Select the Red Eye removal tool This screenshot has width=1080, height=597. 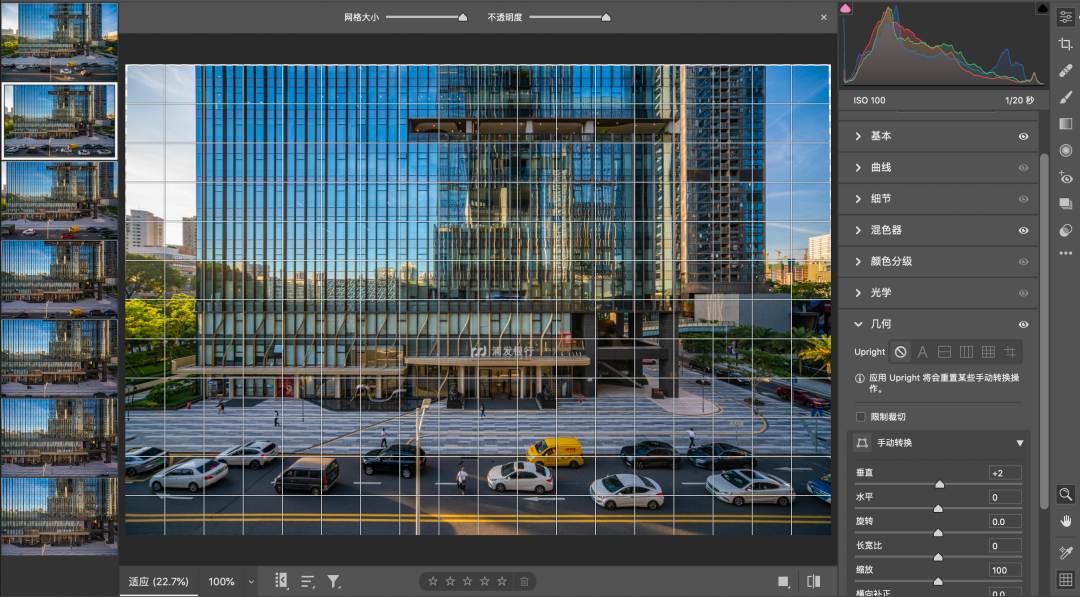(1065, 177)
